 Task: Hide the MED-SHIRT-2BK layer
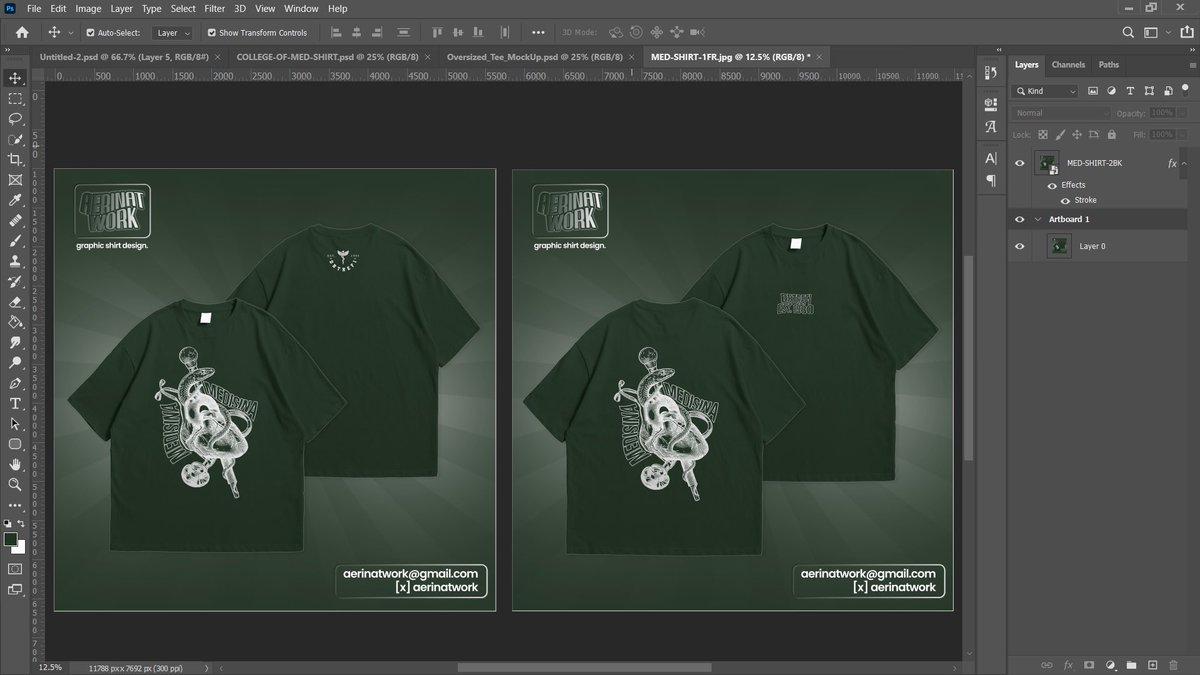(1019, 163)
